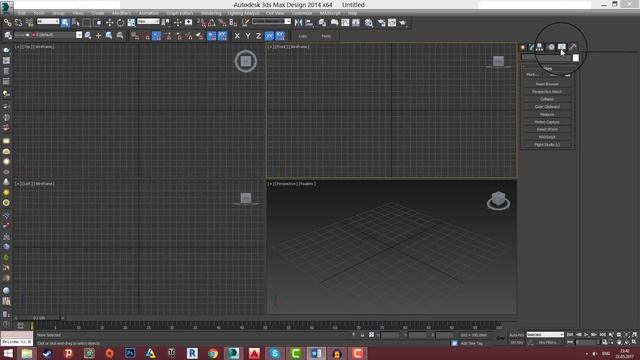The width and height of the screenshot is (640, 360).
Task: Toggle Window/Crossing selection mode
Action: (x=97, y=22)
